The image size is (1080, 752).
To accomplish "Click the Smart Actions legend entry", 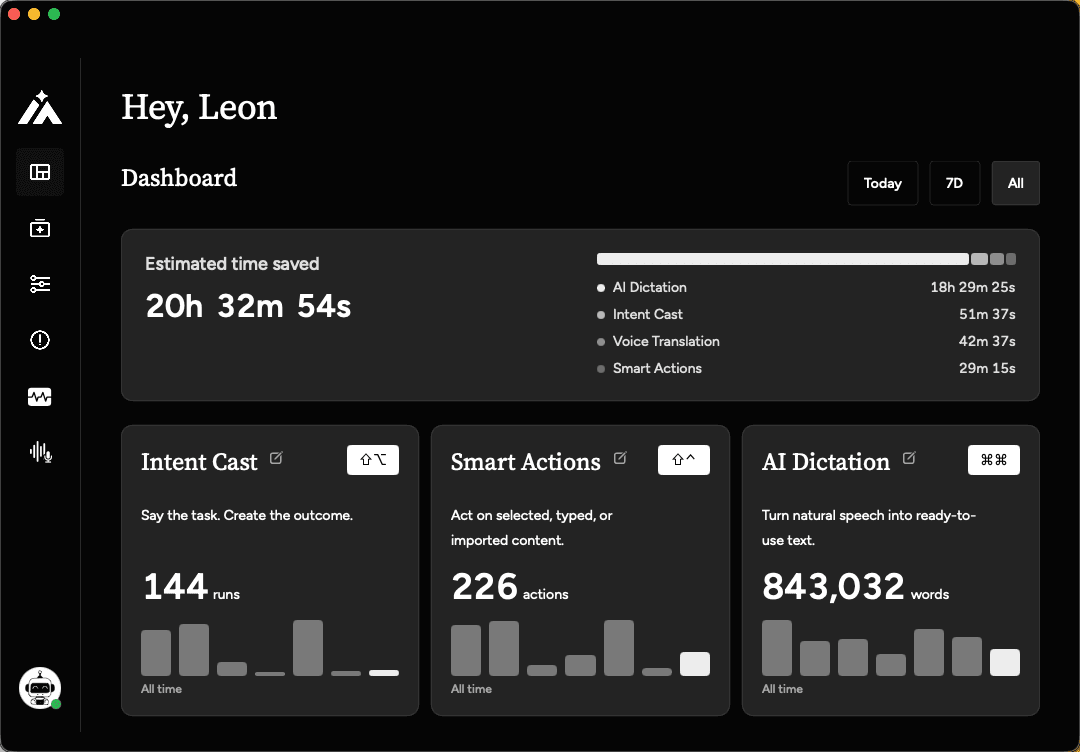I will tap(650, 368).
